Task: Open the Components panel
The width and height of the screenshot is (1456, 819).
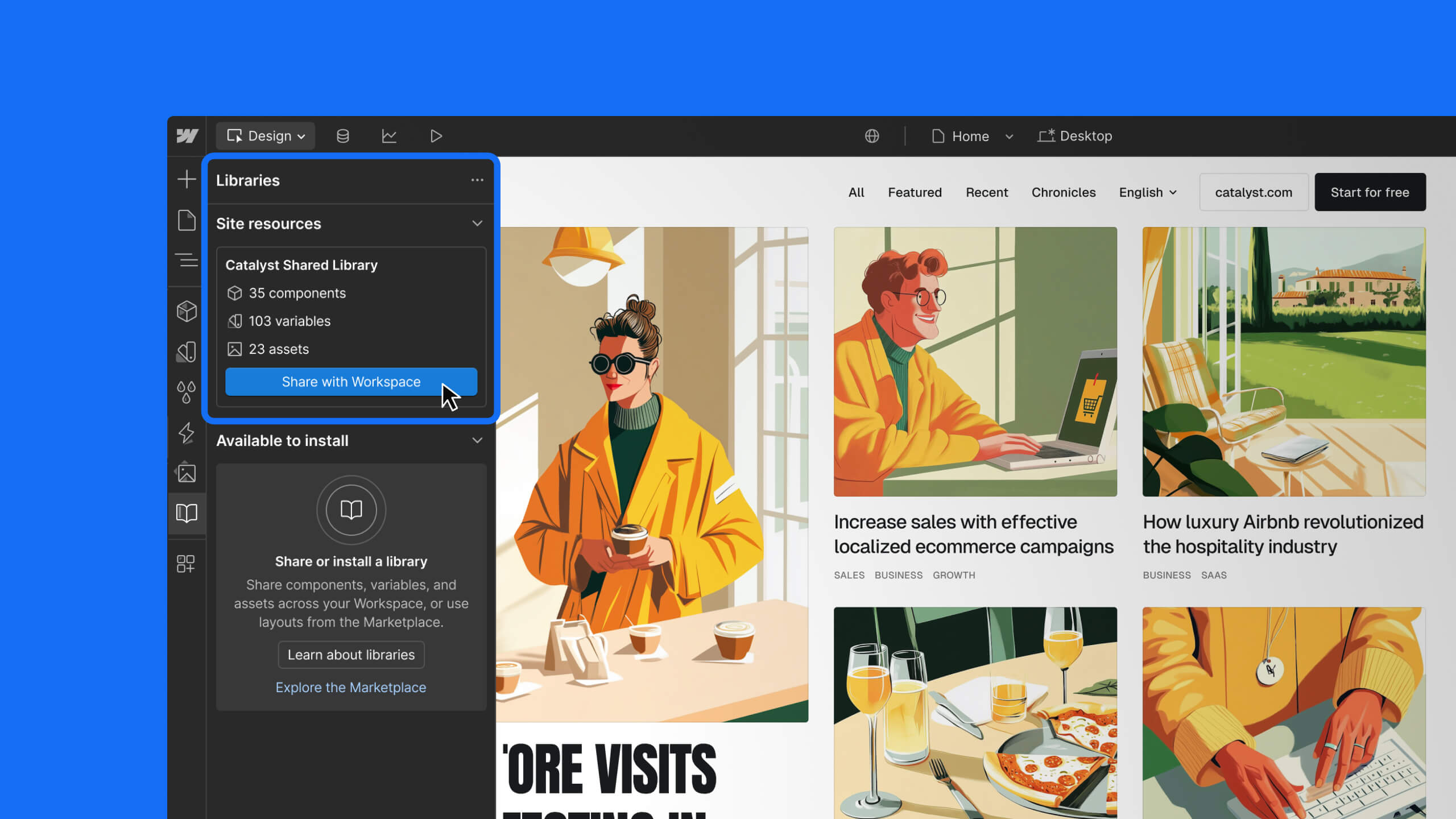Action: click(x=186, y=312)
